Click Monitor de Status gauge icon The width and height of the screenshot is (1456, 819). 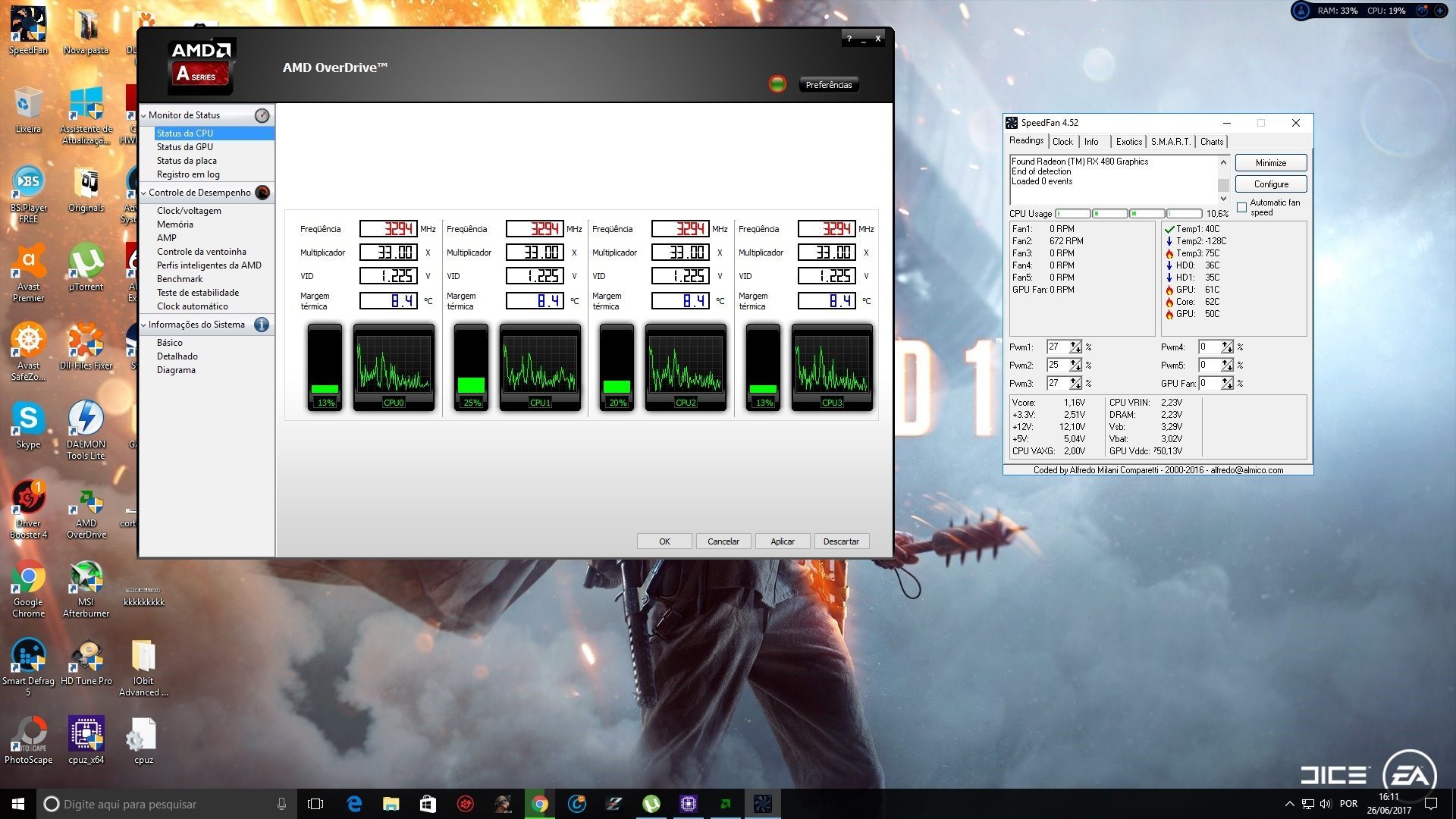262,115
